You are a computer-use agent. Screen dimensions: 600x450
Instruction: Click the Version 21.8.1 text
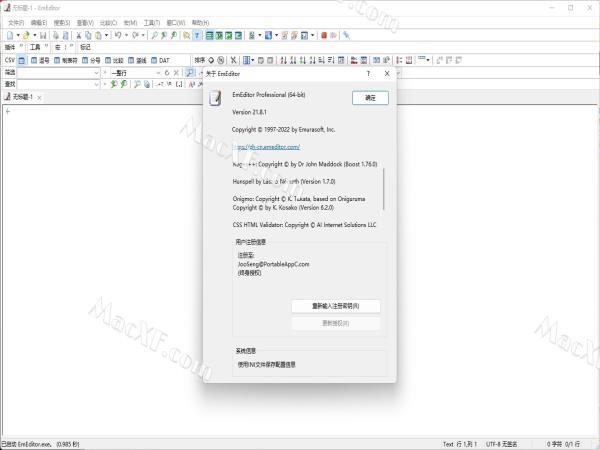coord(249,112)
